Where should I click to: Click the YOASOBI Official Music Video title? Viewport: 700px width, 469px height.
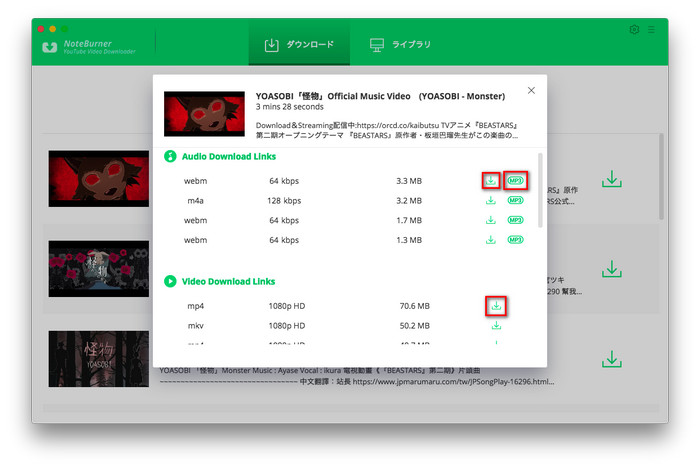click(380, 96)
